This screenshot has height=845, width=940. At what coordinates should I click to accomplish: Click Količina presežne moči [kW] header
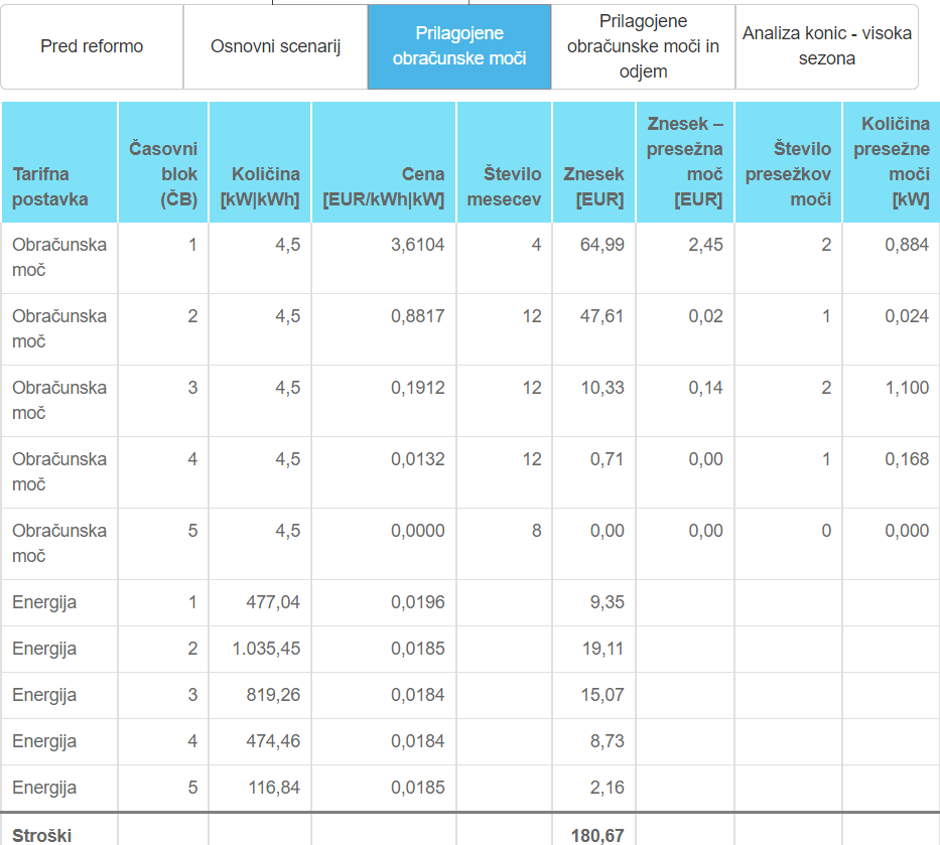891,161
